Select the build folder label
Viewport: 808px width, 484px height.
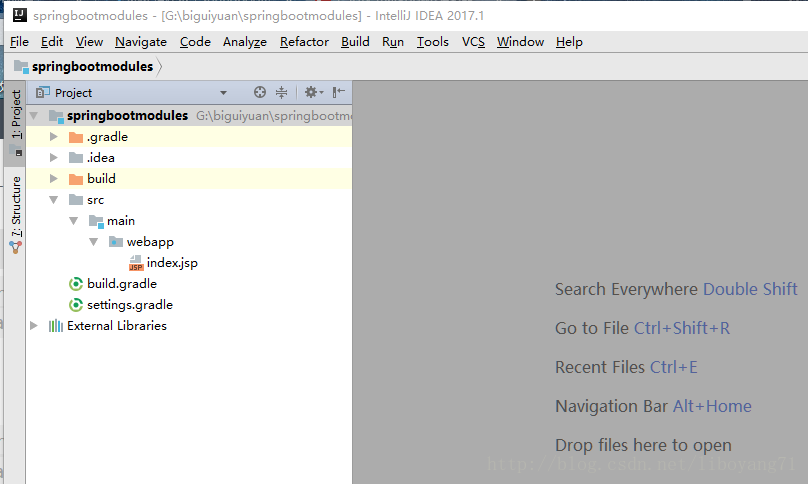click(101, 179)
